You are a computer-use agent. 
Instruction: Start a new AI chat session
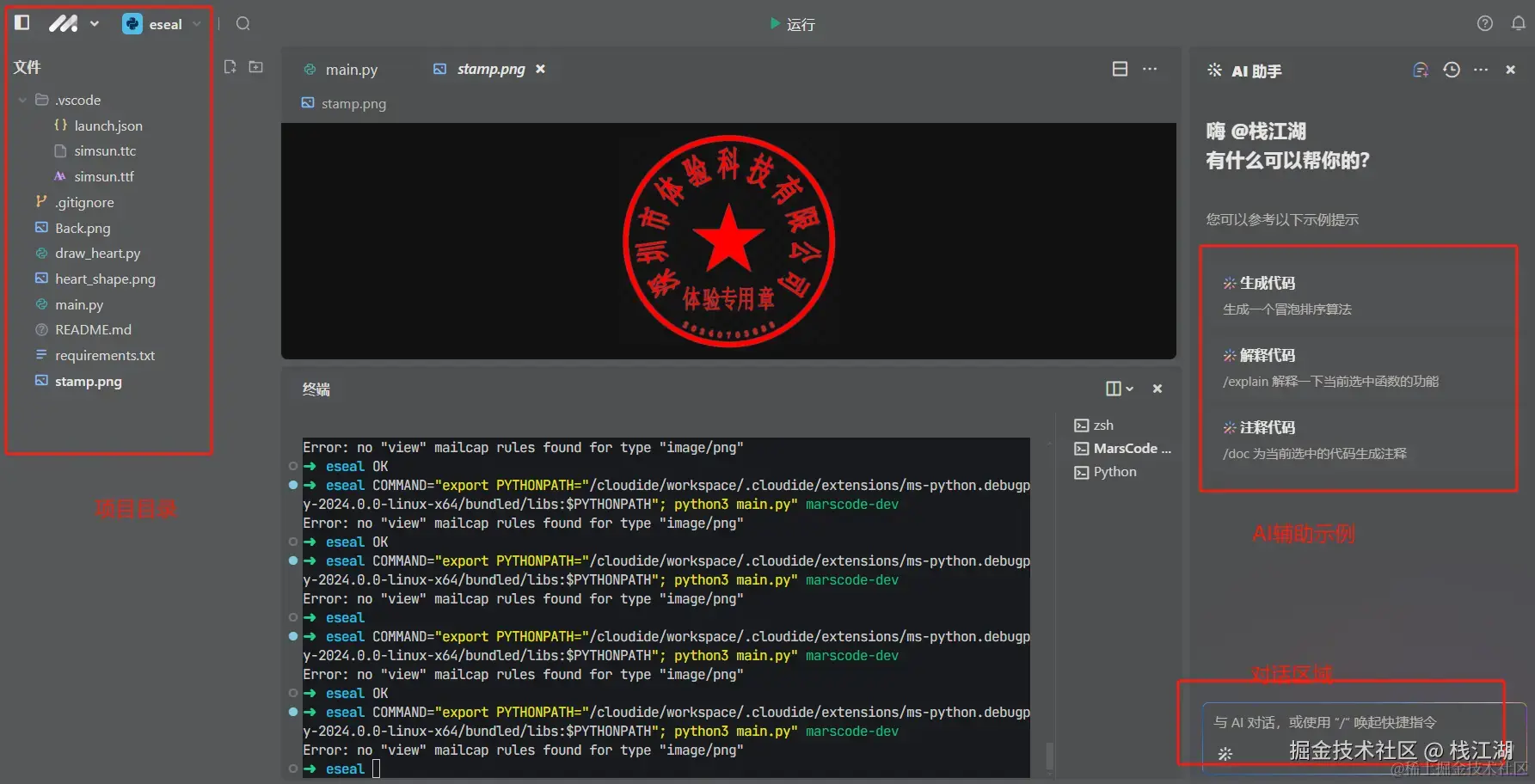[x=1421, y=70]
